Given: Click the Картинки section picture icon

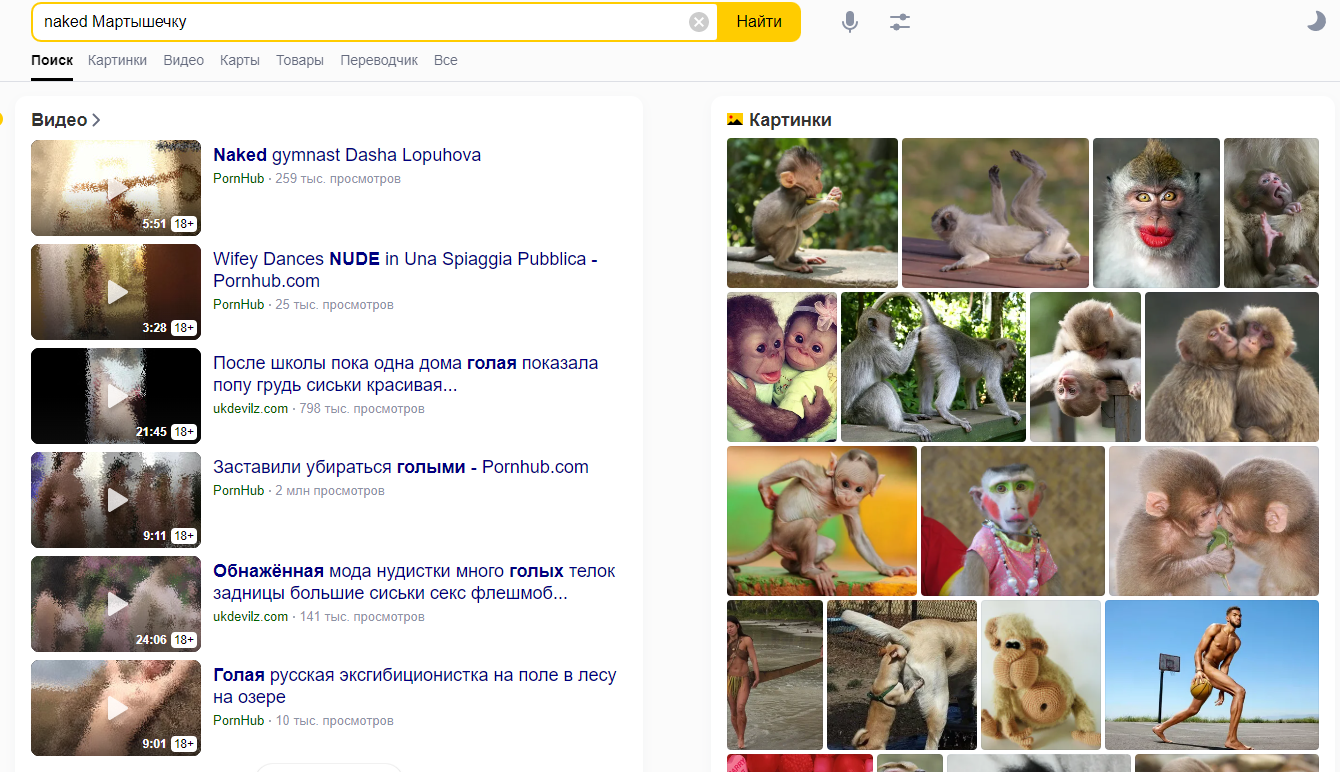Looking at the screenshot, I should point(735,120).
